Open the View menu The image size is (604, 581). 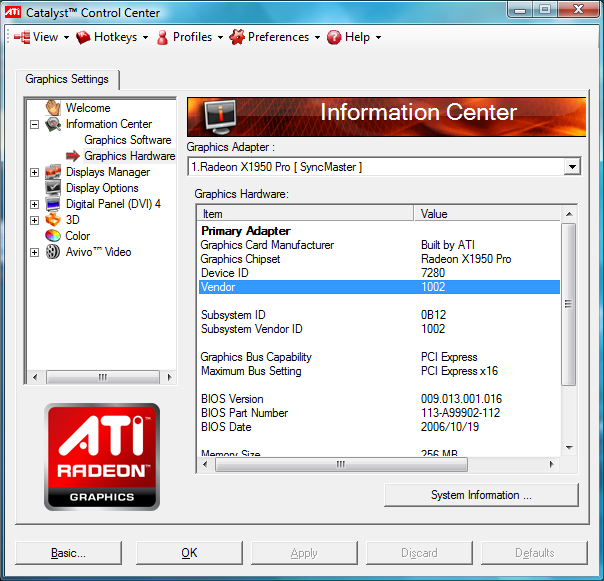[x=41, y=37]
